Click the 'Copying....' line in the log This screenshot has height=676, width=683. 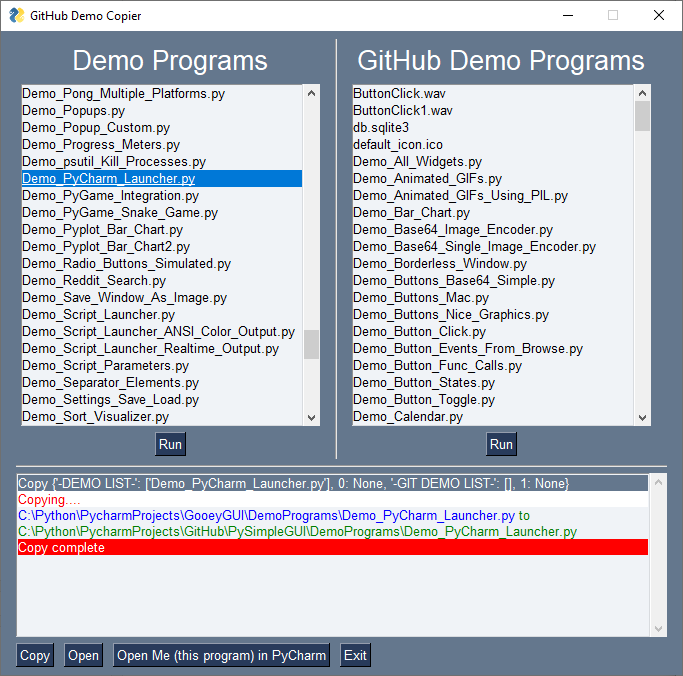[x=333, y=499]
